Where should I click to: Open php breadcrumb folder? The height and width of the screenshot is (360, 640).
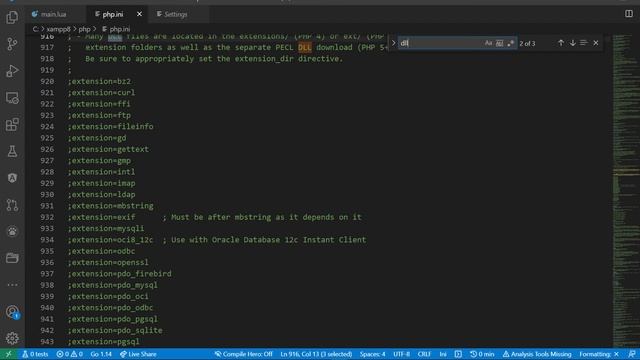[84, 29]
